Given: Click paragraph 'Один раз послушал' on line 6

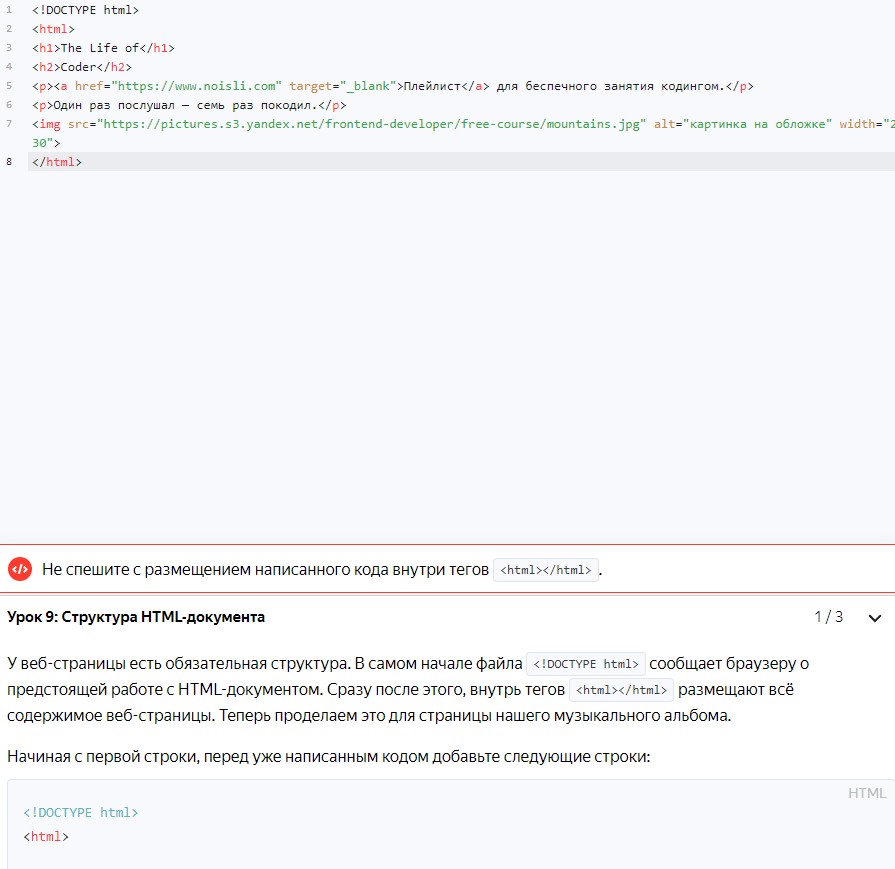Looking at the screenshot, I should (189, 105).
